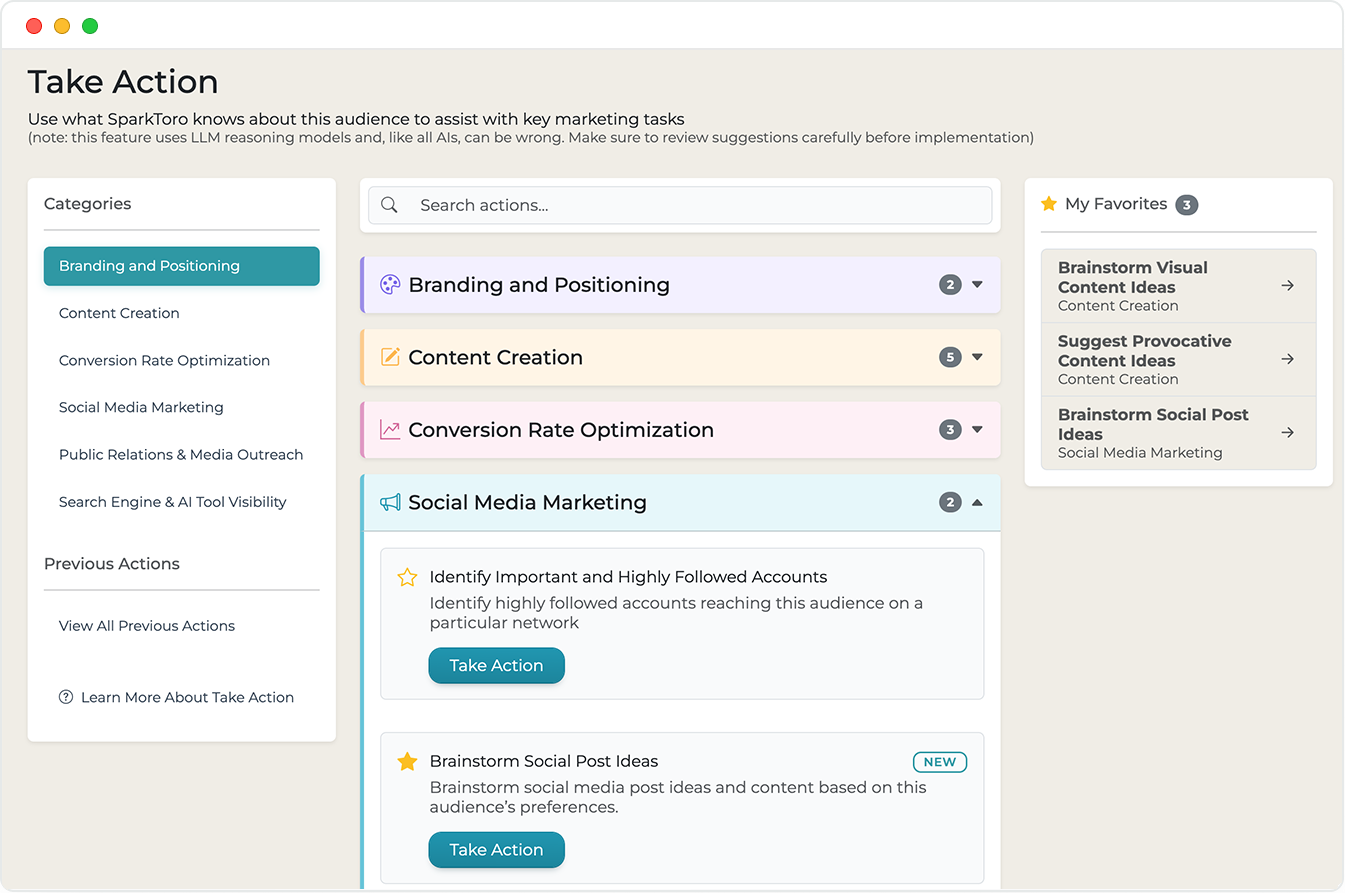Viewport: 1345px width, 893px height.
Task: Select Public Relations & Media Outreach category
Action: tap(181, 454)
